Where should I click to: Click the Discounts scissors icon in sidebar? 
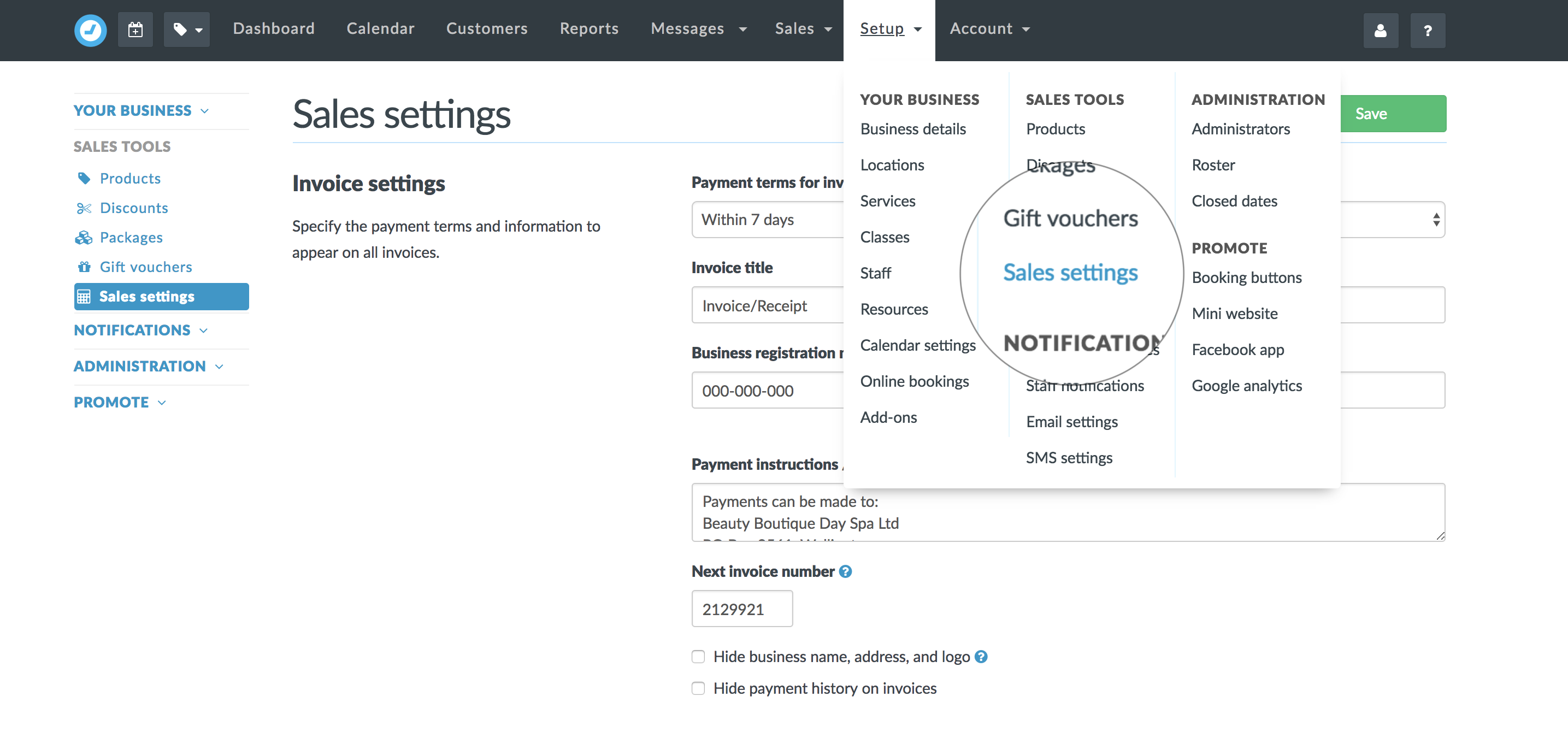[x=84, y=208]
